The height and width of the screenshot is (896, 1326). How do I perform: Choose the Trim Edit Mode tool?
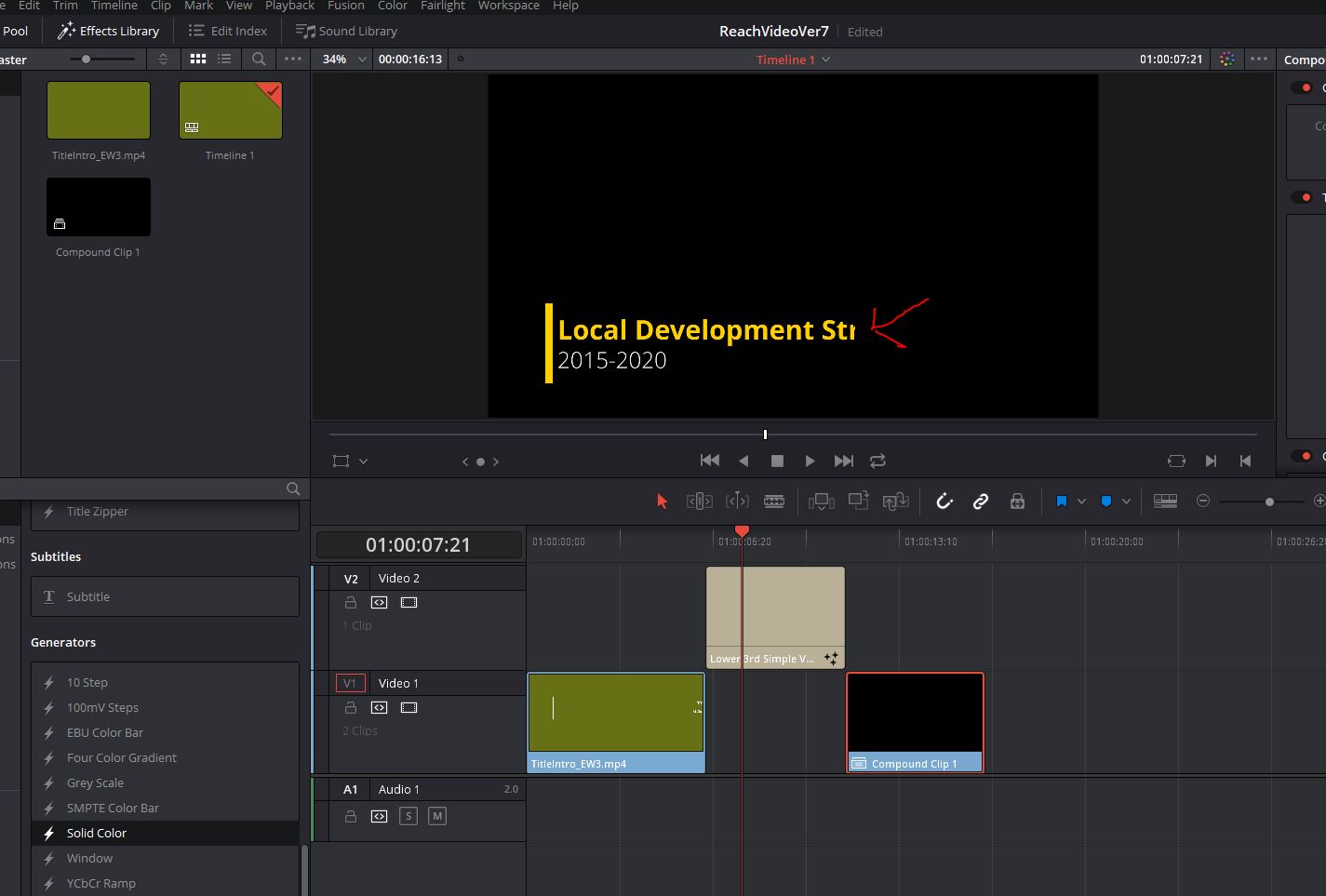[x=699, y=501]
